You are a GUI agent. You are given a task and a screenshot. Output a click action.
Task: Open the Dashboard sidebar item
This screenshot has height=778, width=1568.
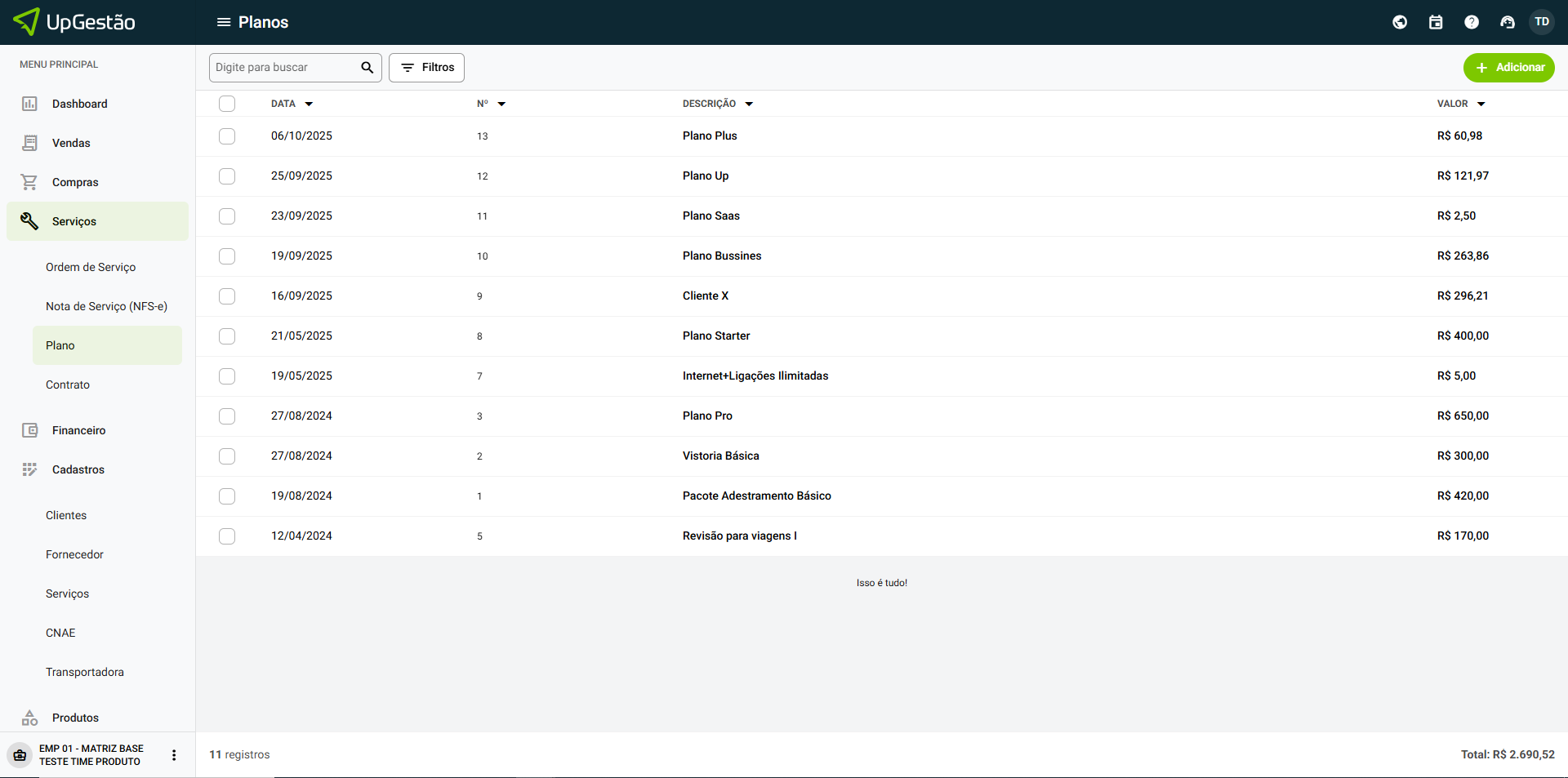point(79,104)
